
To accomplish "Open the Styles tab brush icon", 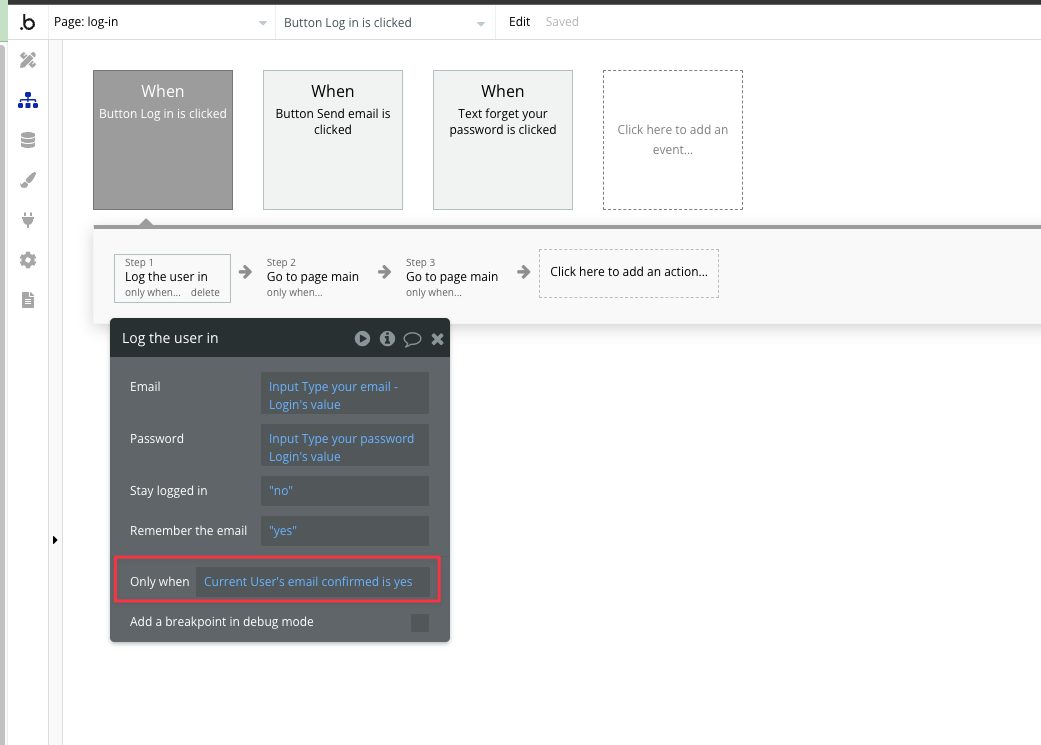I will tap(28, 180).
